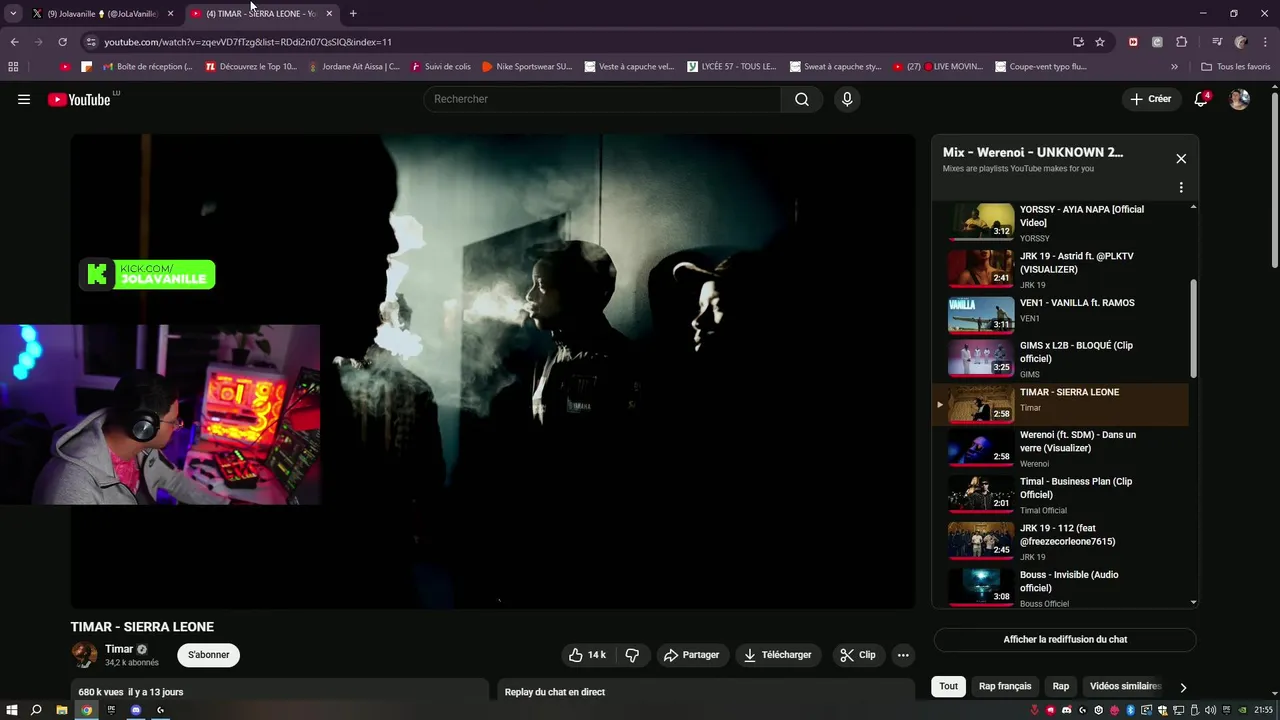The image size is (1280, 720).
Task: Open Bluetooth tray icon
Action: point(1130,710)
